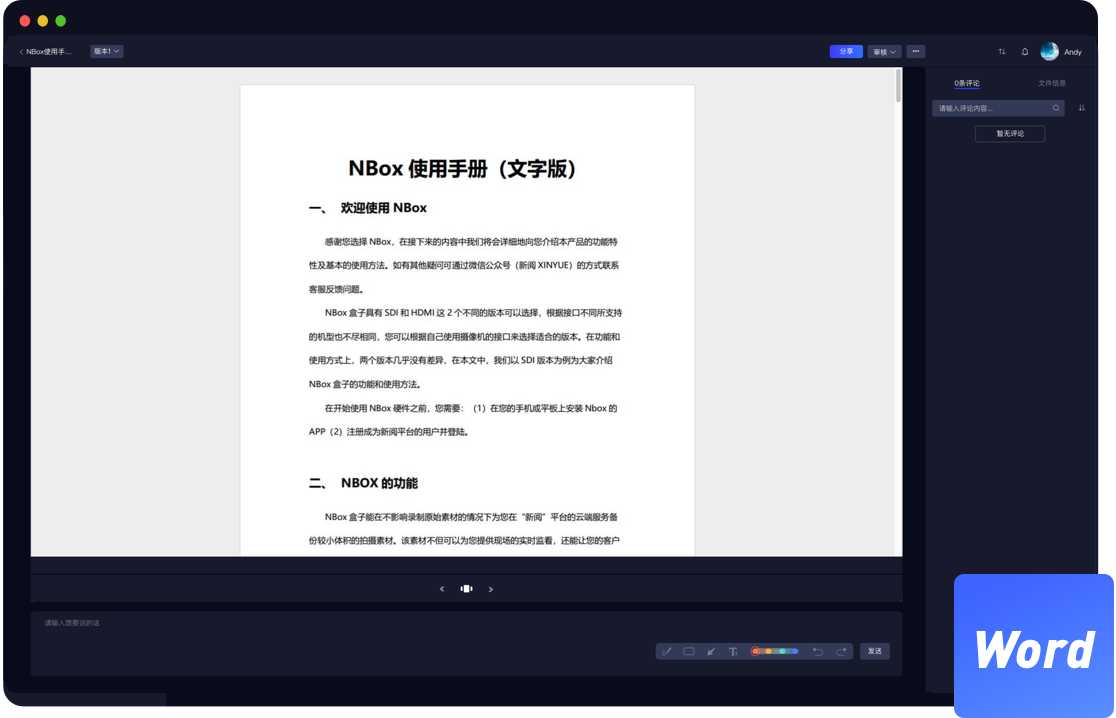Switch to the 0条评论 comments tab
The image size is (1116, 718).
coord(967,83)
